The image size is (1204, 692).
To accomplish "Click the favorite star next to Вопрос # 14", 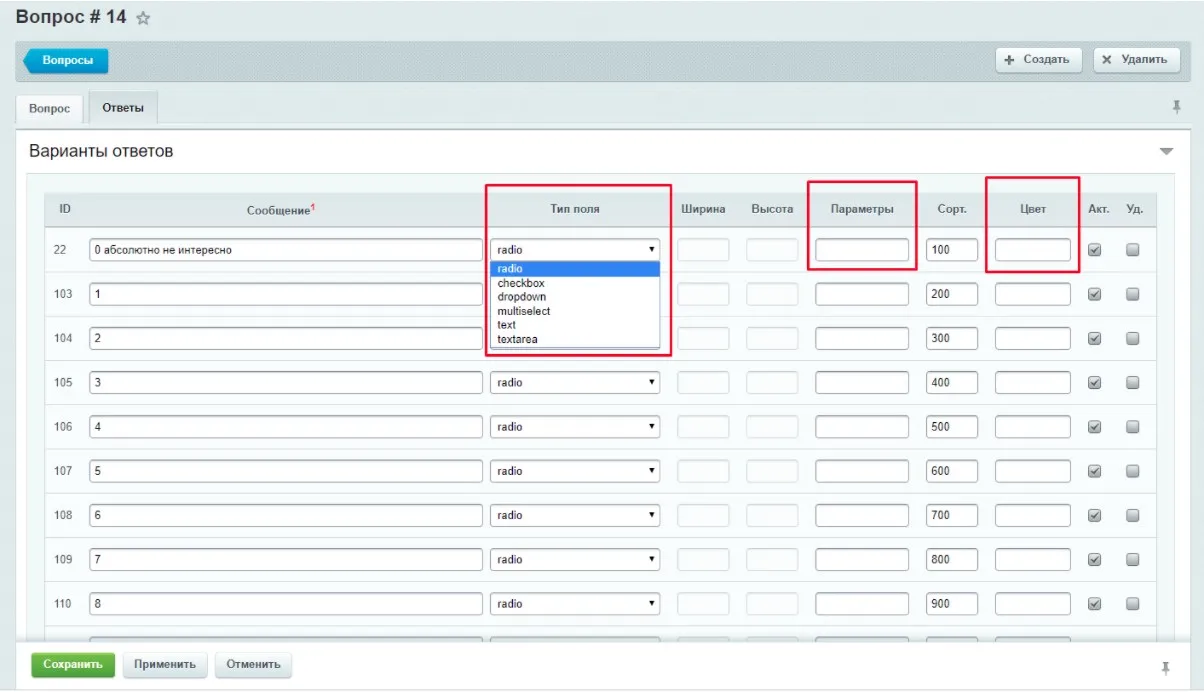I will pos(143,19).
